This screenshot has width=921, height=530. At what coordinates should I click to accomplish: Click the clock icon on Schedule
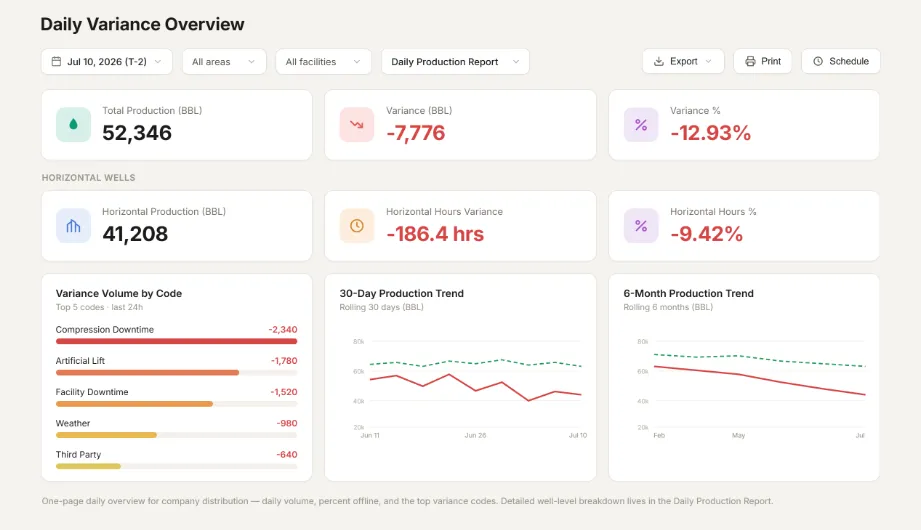click(x=818, y=61)
